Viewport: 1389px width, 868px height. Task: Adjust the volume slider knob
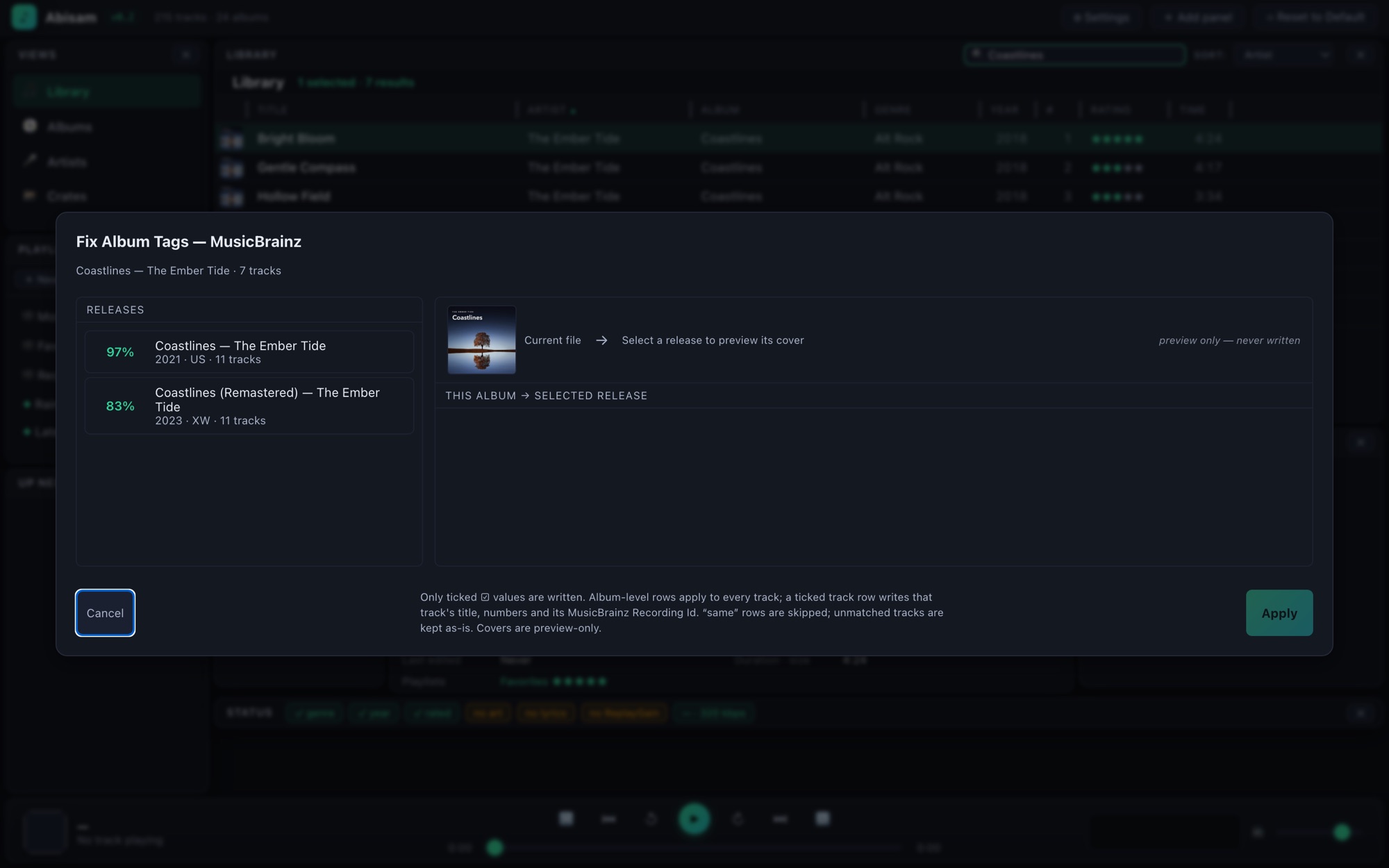1342,832
